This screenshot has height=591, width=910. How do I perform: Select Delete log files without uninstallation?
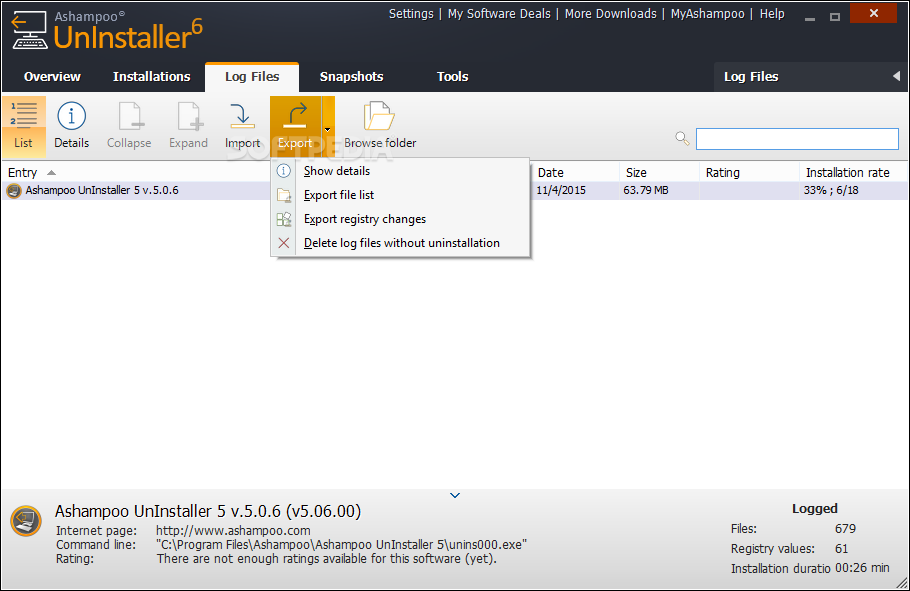(400, 243)
